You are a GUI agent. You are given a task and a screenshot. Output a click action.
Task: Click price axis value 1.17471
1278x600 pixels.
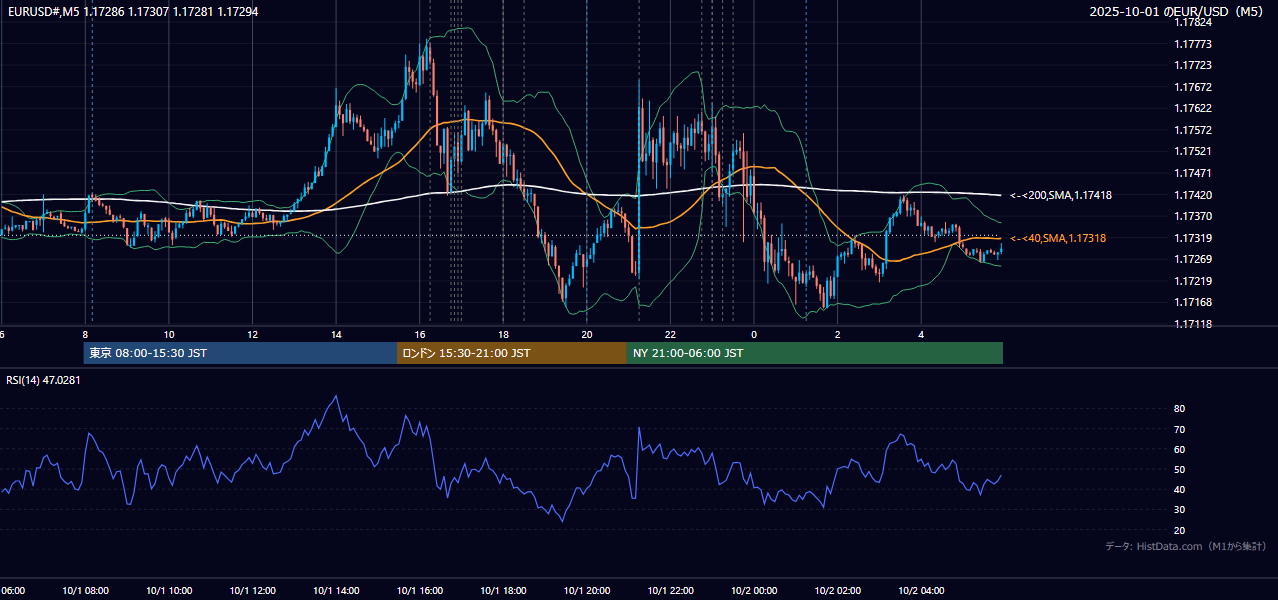click(1192, 173)
